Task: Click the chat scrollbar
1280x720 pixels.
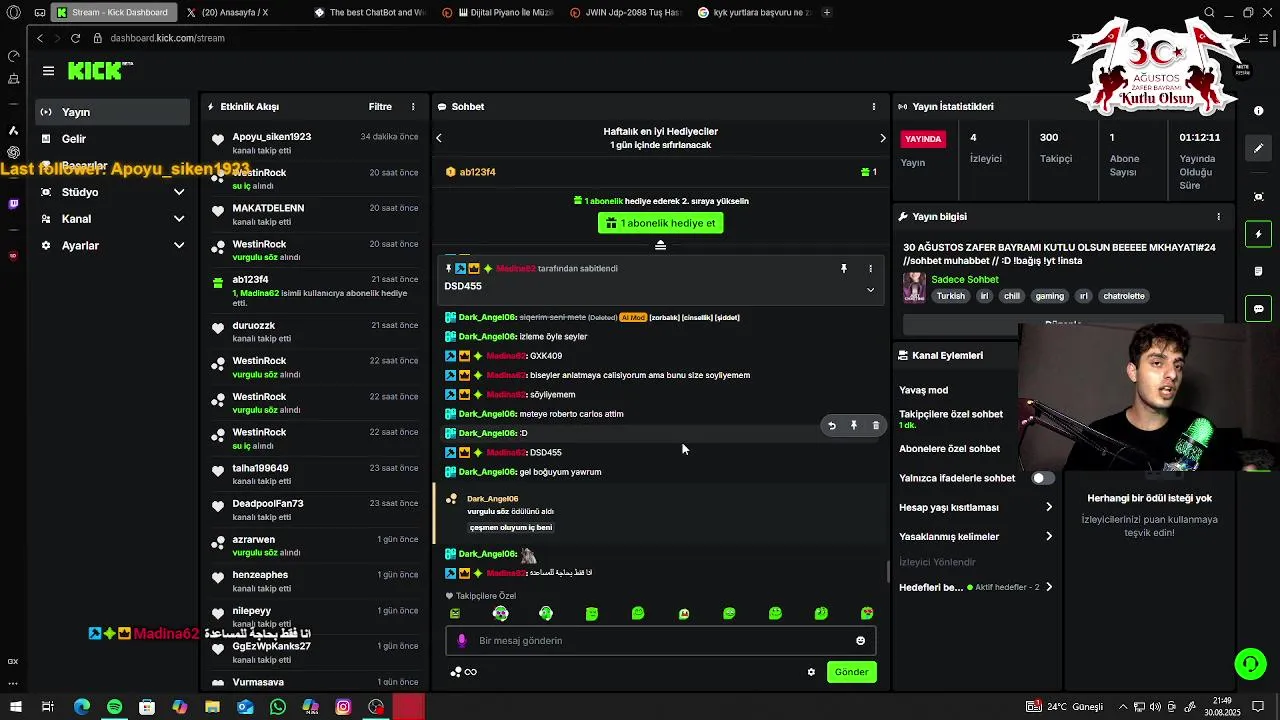Action: [x=888, y=572]
